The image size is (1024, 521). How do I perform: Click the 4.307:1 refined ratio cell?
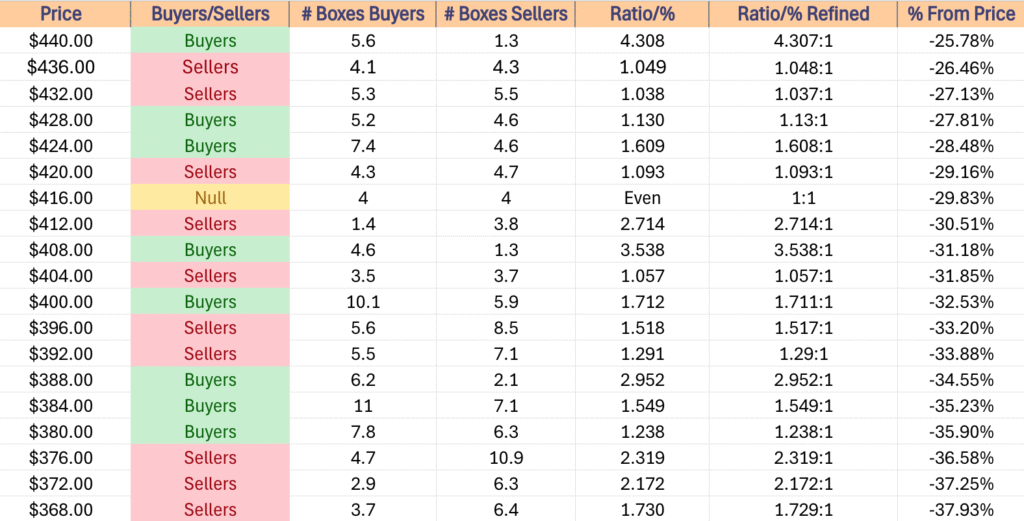point(803,41)
